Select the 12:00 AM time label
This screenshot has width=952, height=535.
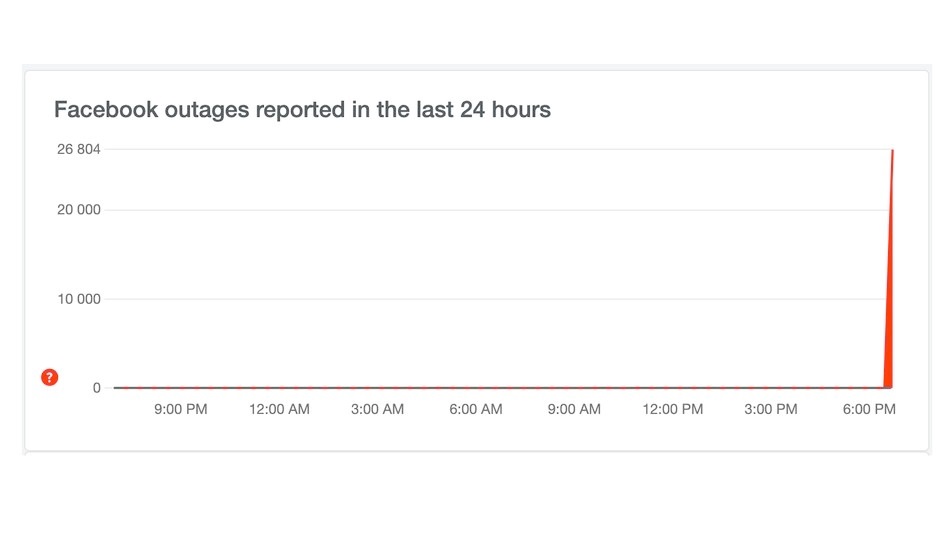click(x=279, y=409)
